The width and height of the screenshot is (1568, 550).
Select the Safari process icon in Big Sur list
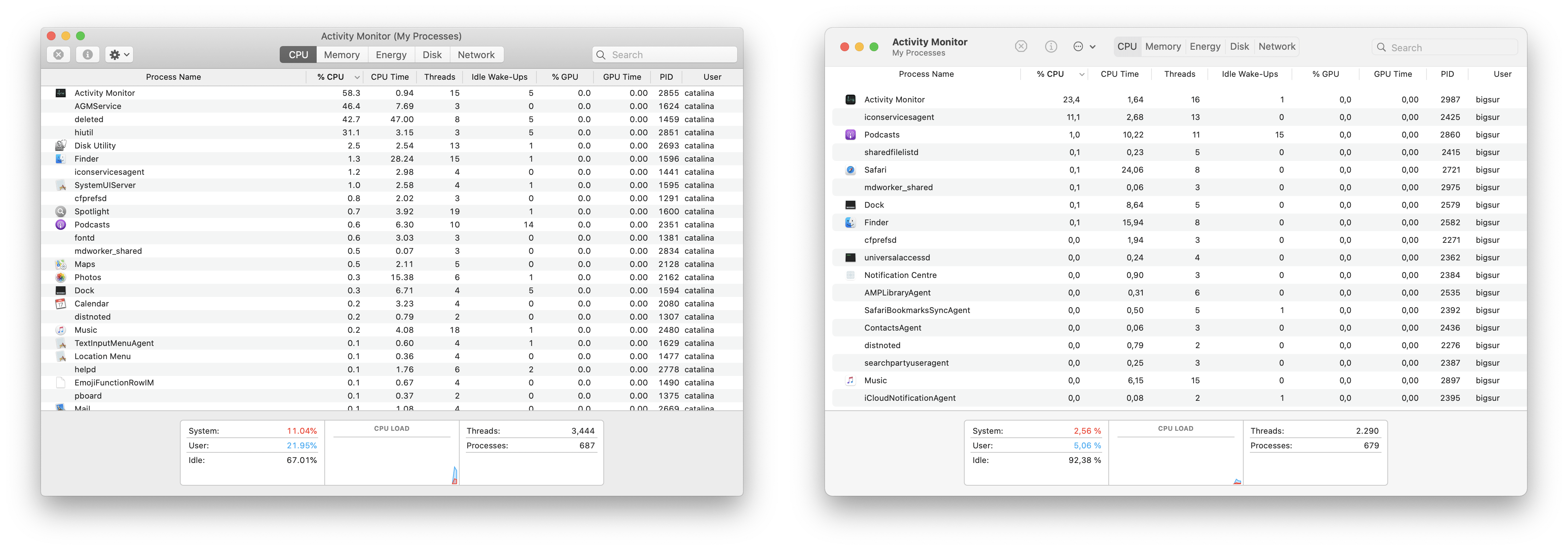(850, 170)
